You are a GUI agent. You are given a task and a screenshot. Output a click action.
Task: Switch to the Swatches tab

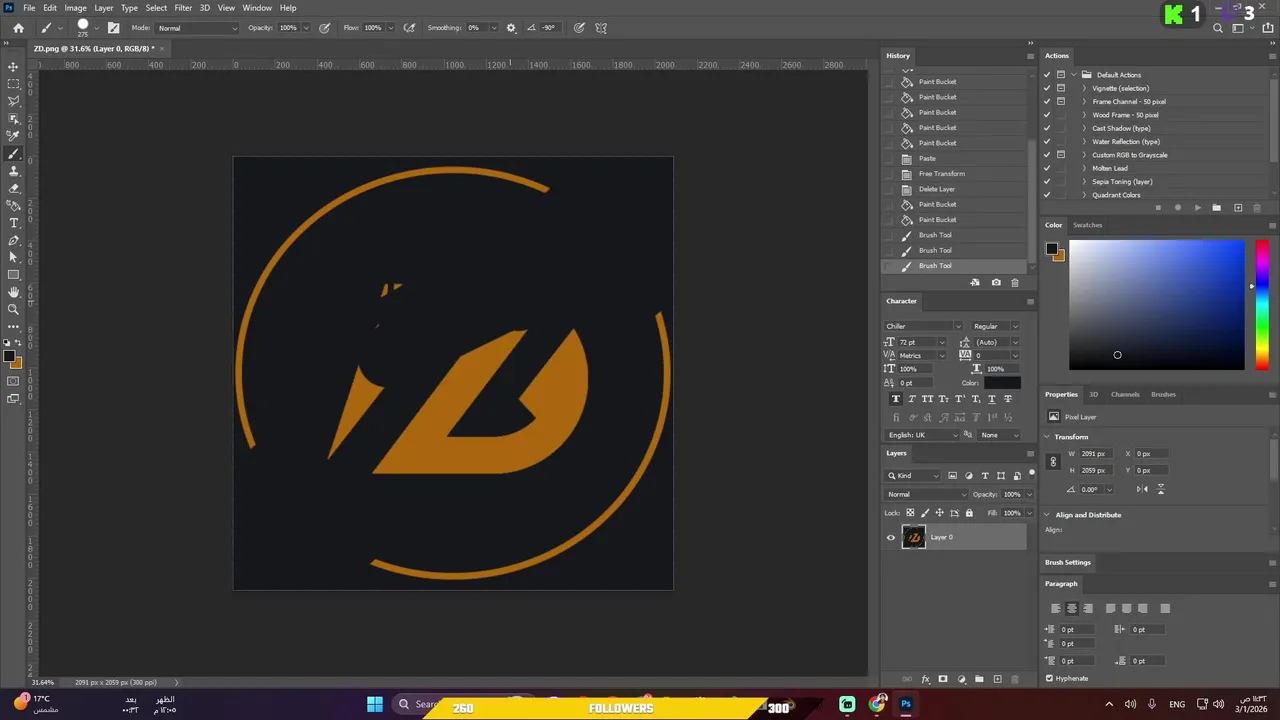[1087, 225]
